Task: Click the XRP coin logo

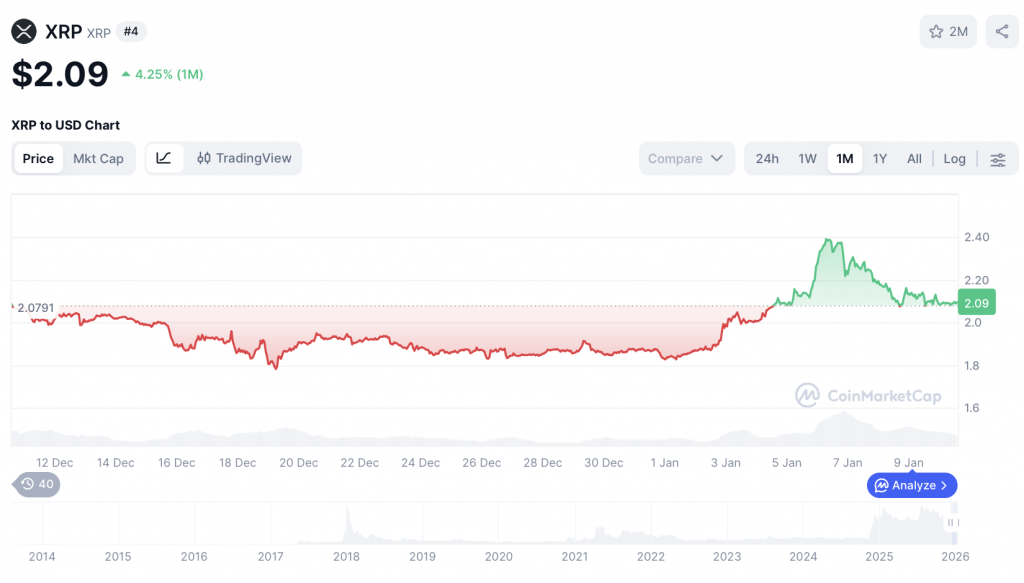Action: click(x=22, y=31)
